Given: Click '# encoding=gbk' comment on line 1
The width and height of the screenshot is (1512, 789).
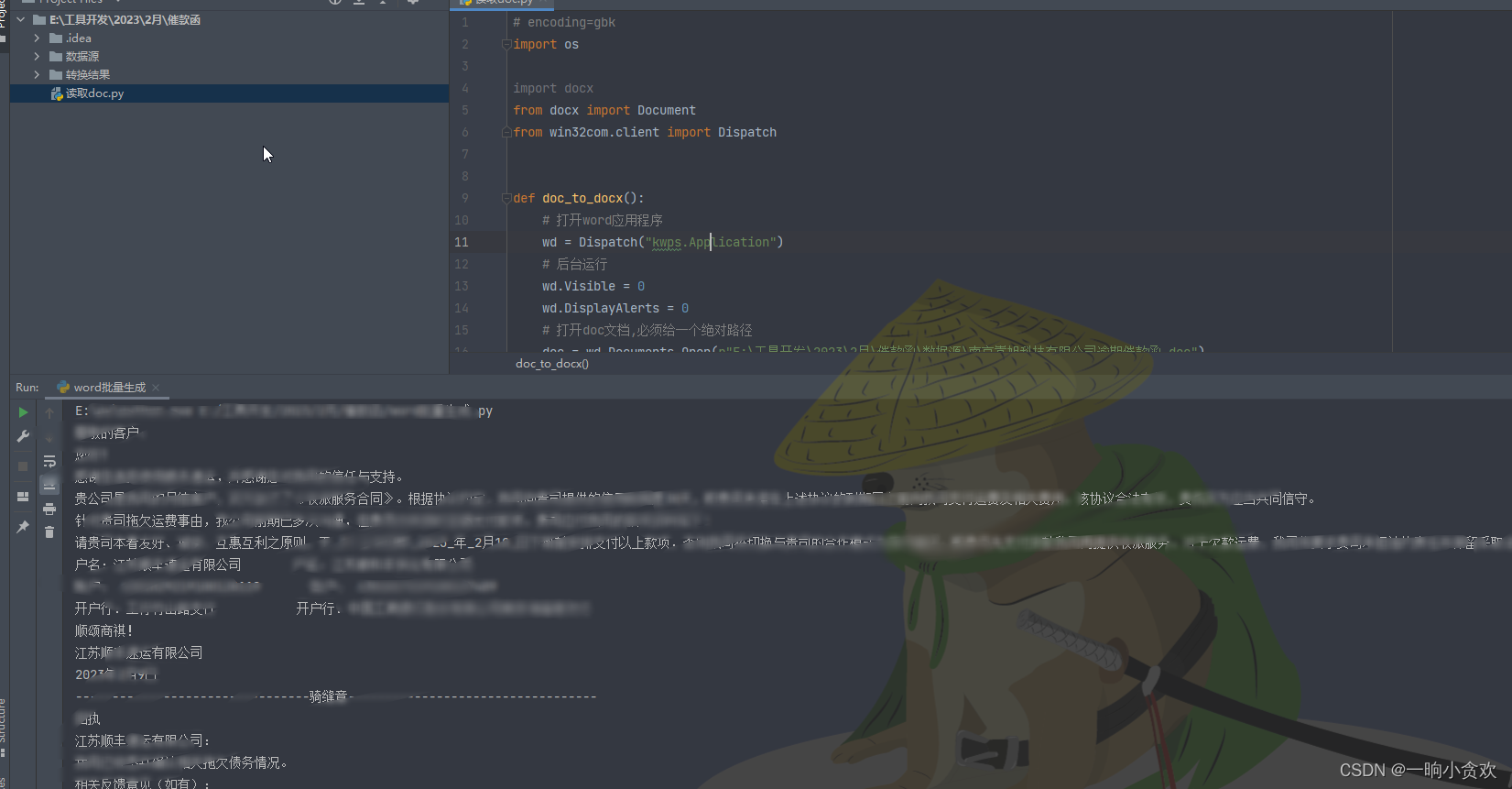Looking at the screenshot, I should pos(564,22).
